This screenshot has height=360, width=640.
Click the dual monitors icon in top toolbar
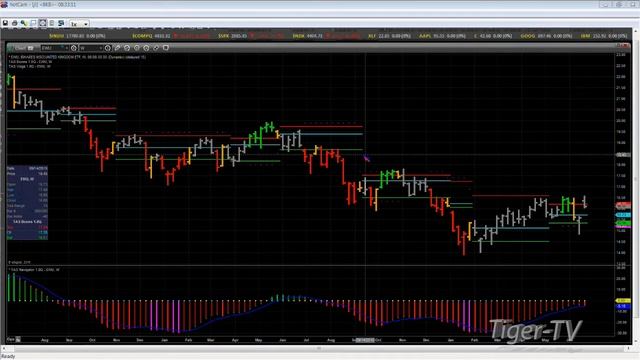point(61,23)
